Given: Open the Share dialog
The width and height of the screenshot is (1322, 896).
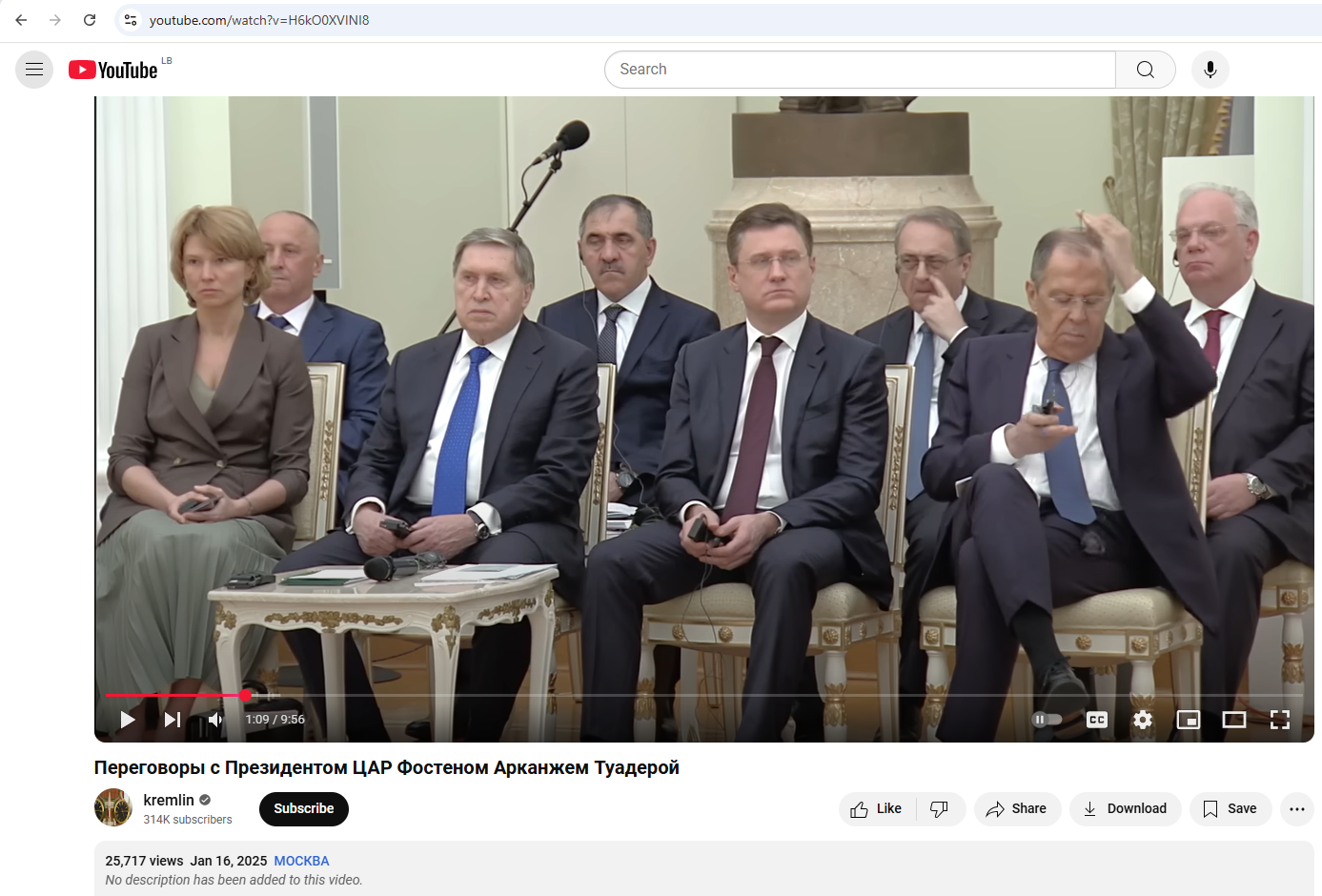Looking at the screenshot, I should (1017, 808).
